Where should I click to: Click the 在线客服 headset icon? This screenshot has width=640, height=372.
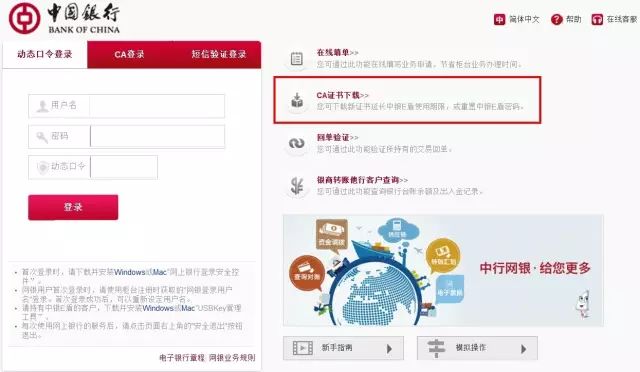click(x=597, y=19)
